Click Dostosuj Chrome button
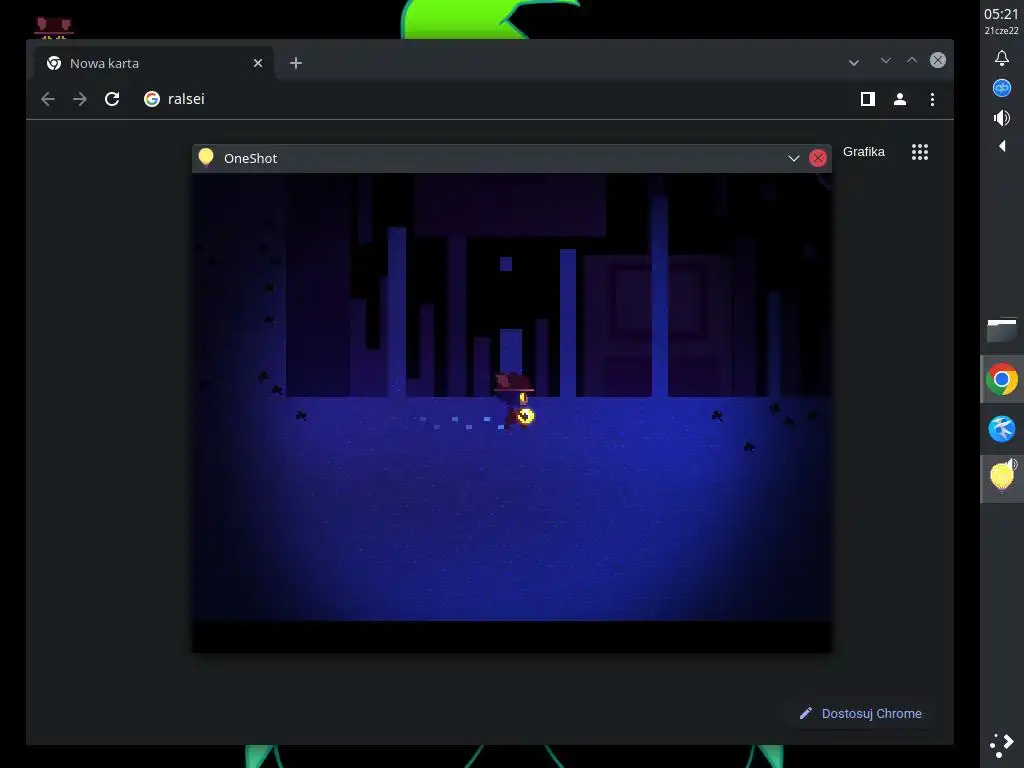Image resolution: width=1024 pixels, height=768 pixels. click(860, 714)
